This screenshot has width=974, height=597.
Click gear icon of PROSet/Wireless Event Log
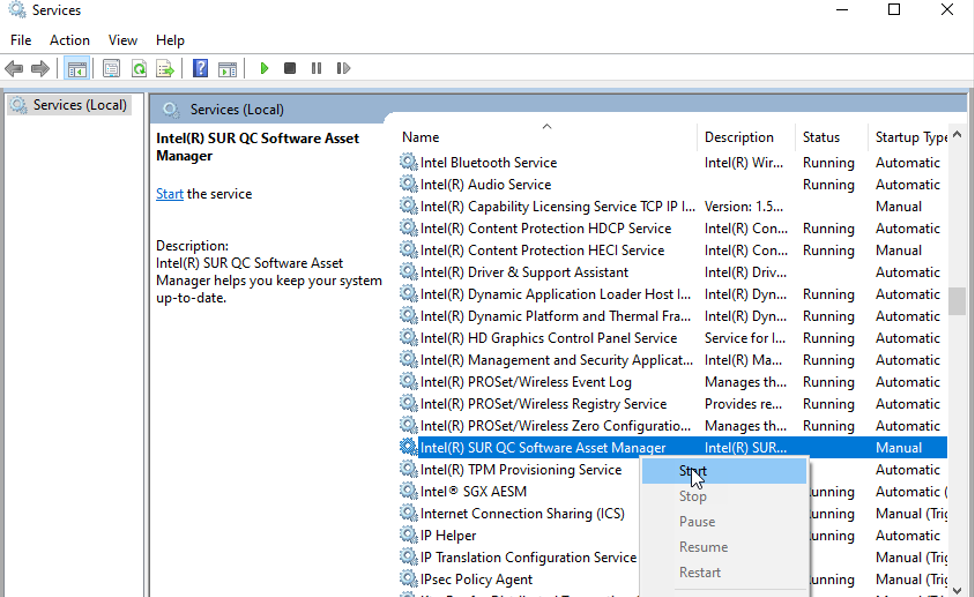click(x=408, y=381)
